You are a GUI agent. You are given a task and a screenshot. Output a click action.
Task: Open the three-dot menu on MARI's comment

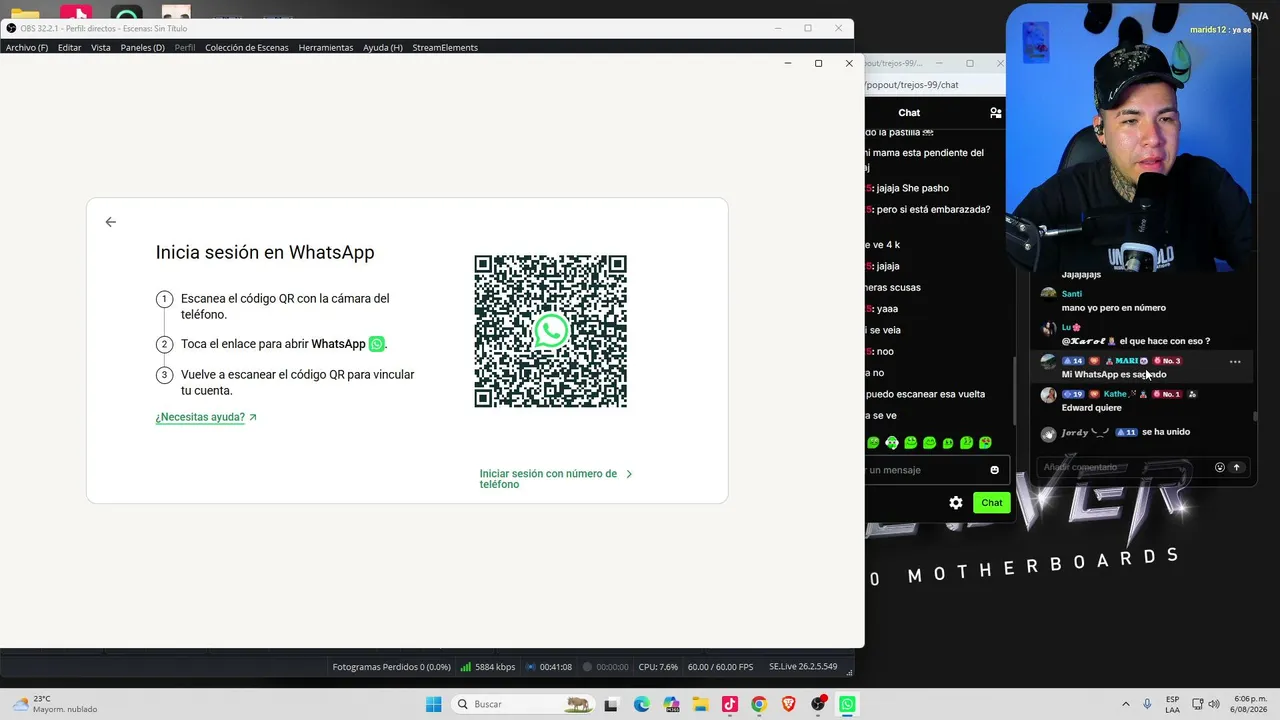click(x=1235, y=362)
